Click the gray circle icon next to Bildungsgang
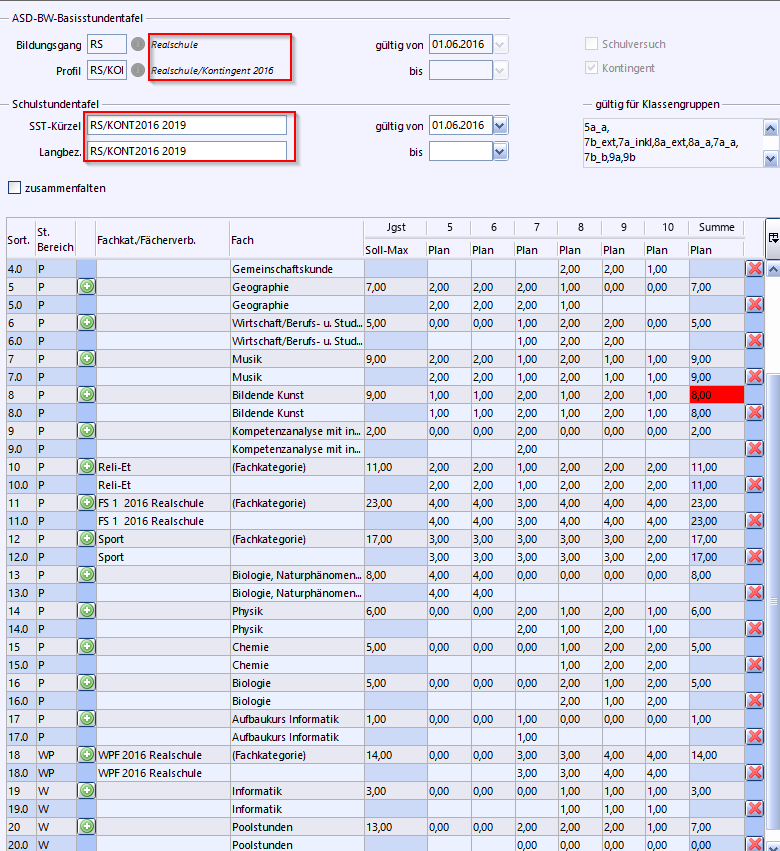 pyautogui.click(x=138, y=44)
